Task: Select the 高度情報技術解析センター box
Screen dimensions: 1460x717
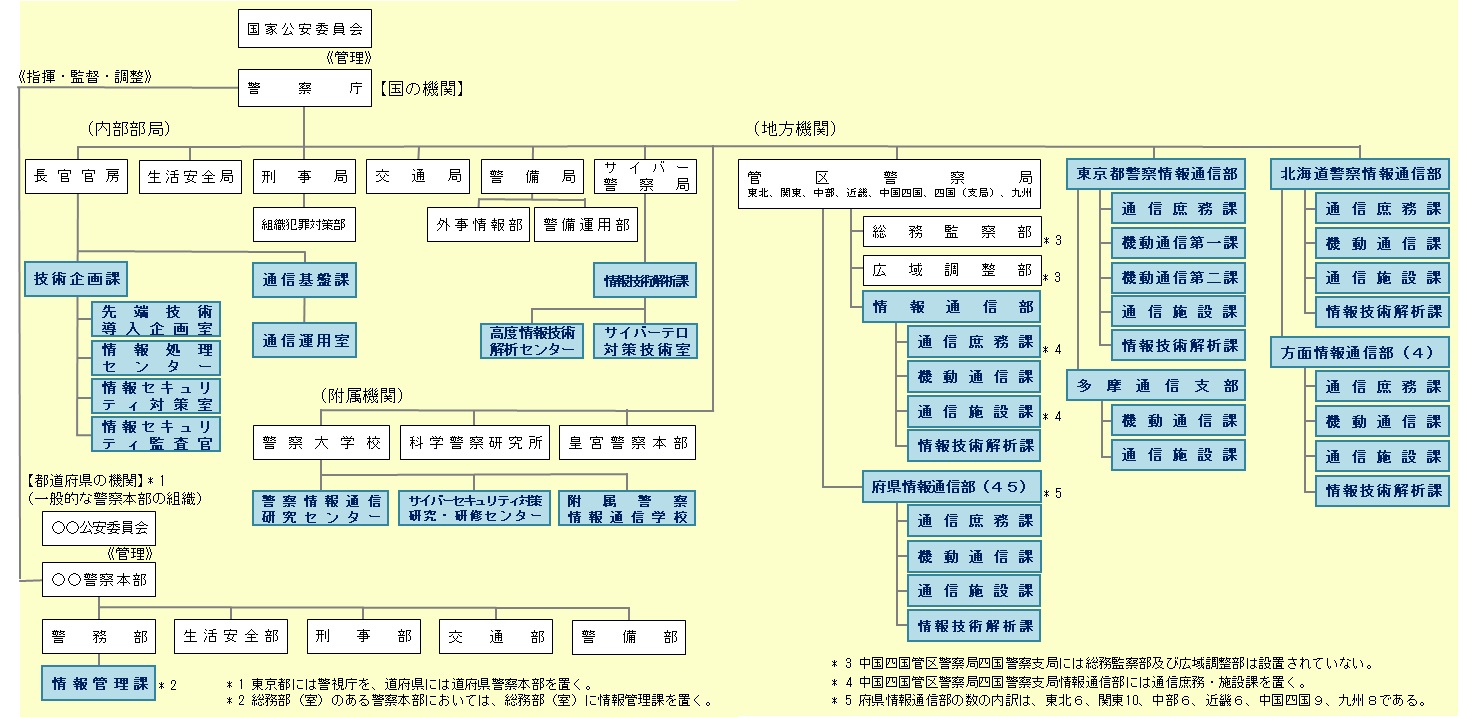Action: coord(532,340)
